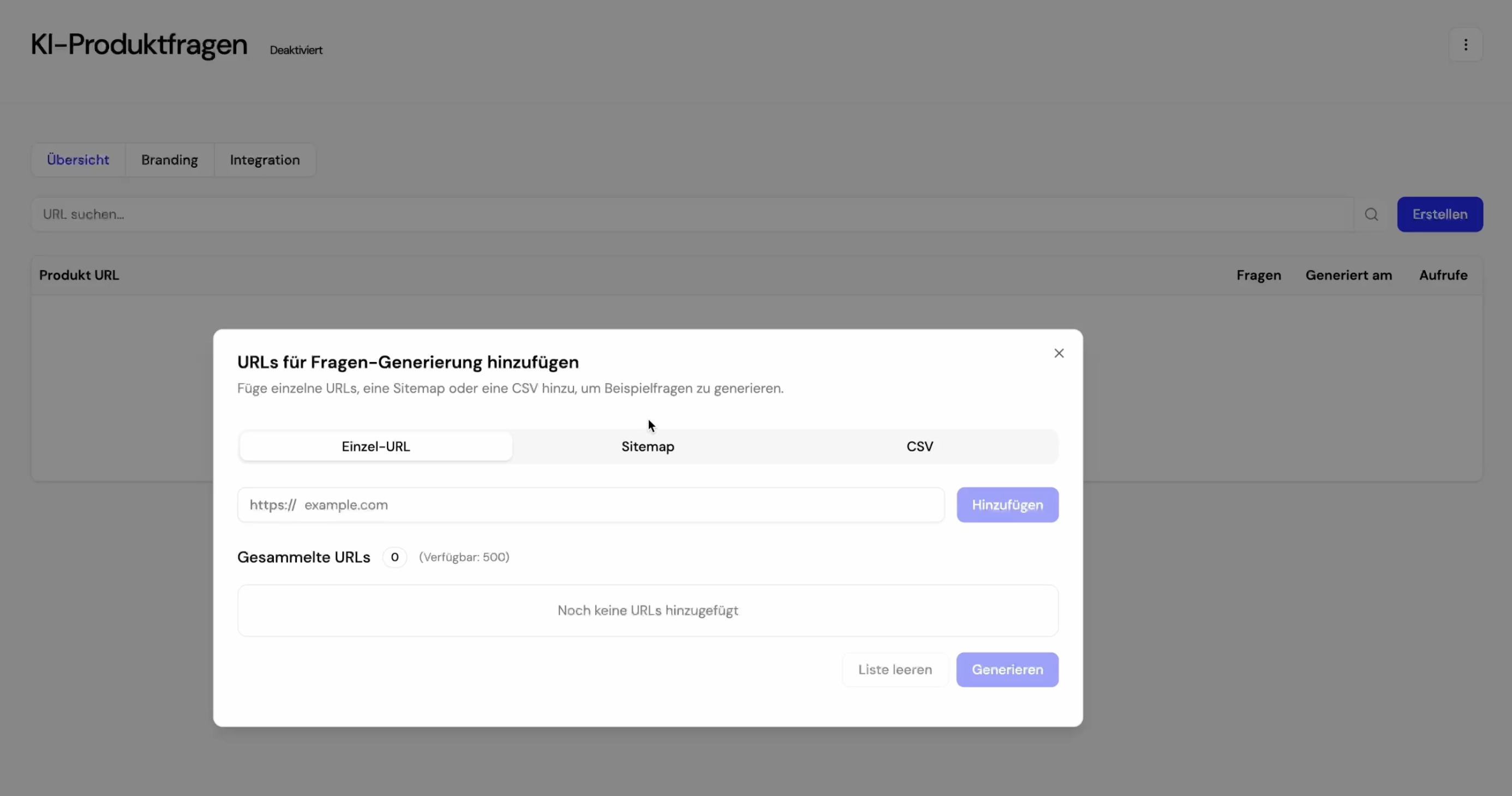The image size is (1512, 796).
Task: Open the Integration tab
Action: coord(265,160)
